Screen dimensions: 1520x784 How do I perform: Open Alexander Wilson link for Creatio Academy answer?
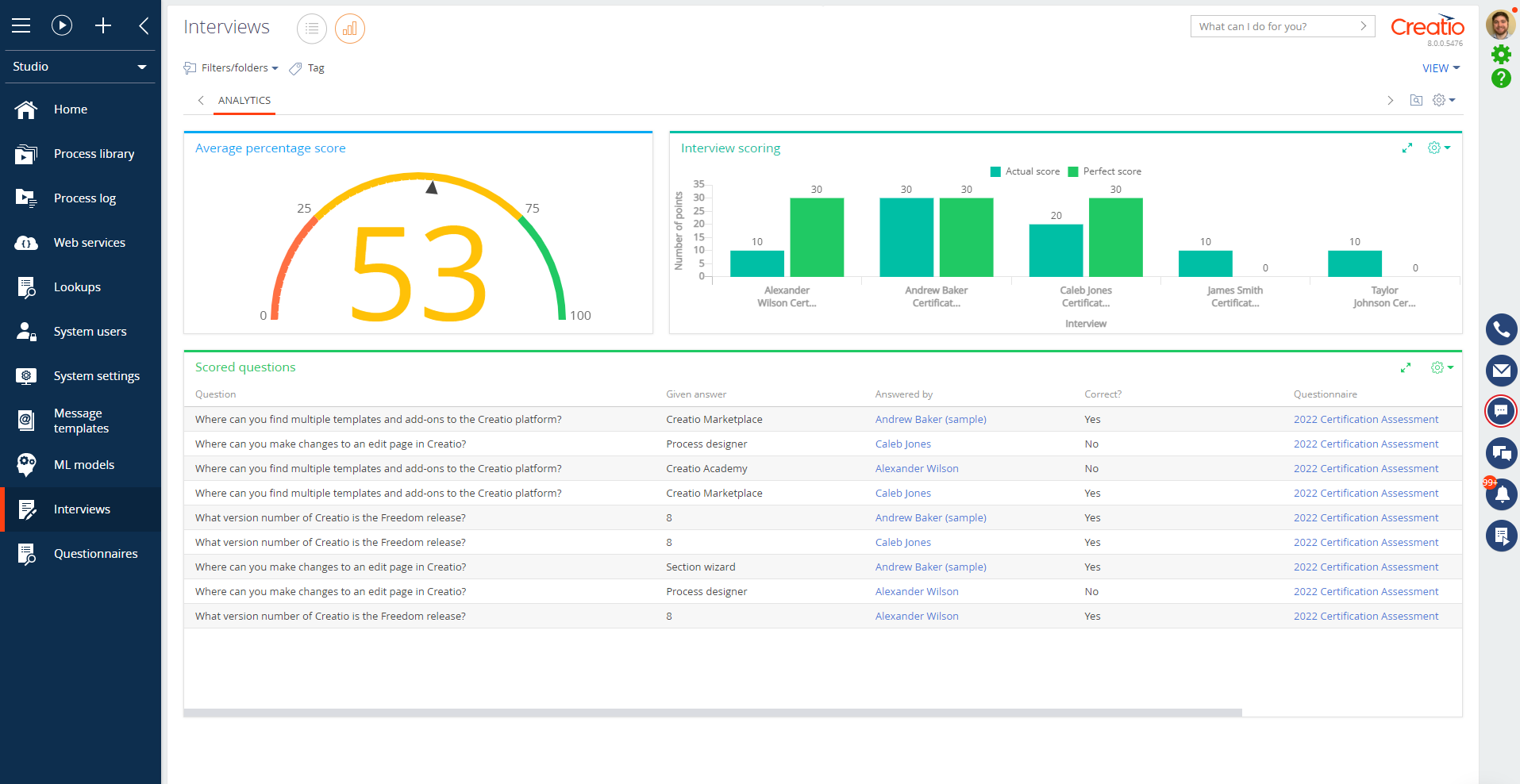[x=917, y=469]
